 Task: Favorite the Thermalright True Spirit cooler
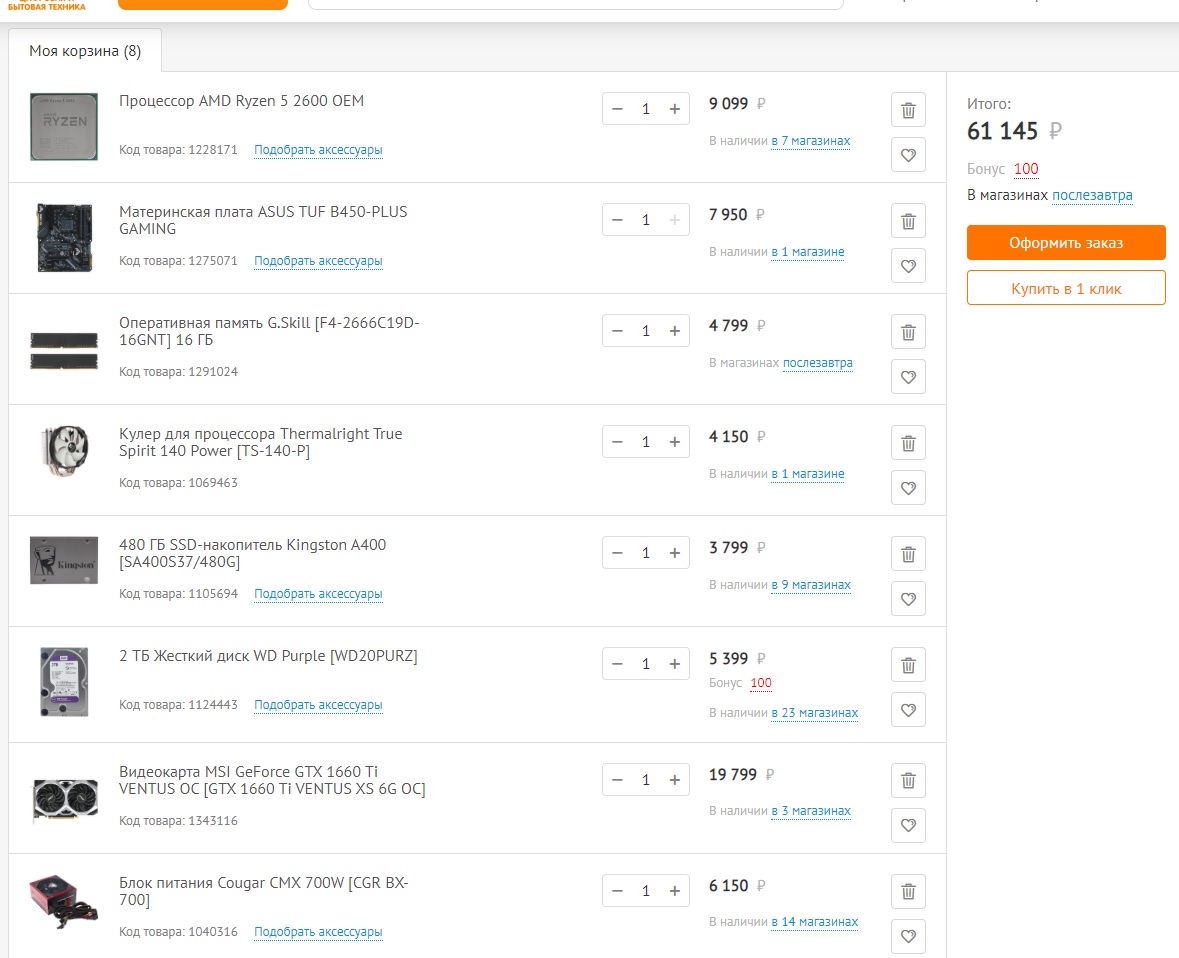tap(908, 488)
